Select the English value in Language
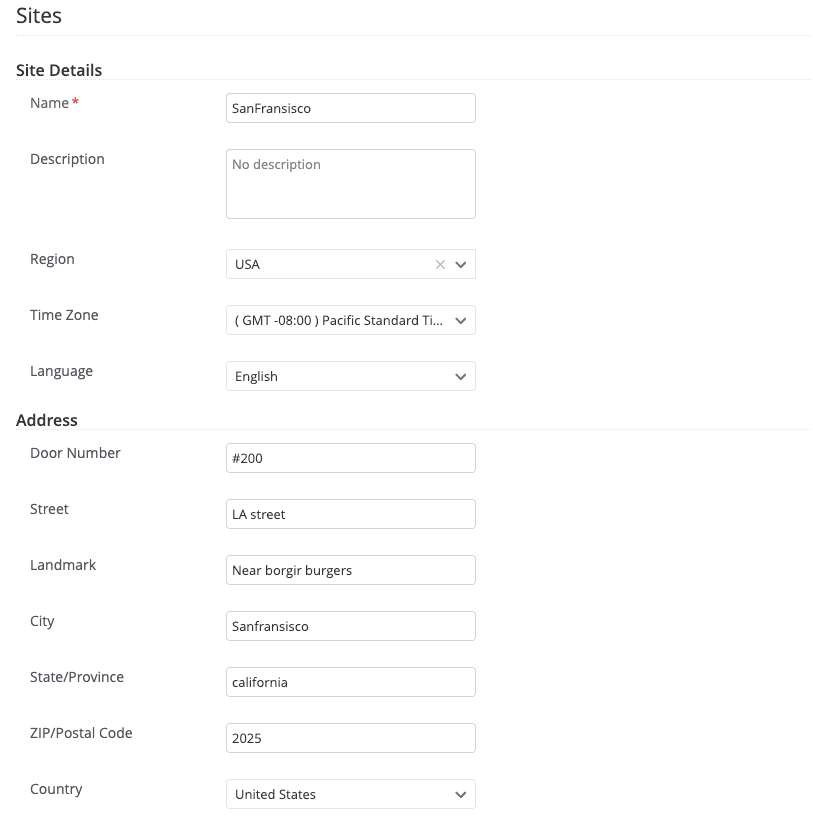 (x=256, y=376)
